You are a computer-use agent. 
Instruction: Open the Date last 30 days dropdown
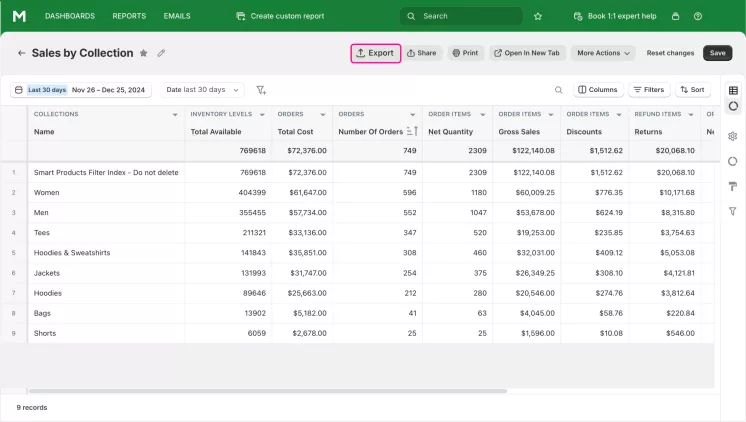tap(203, 90)
